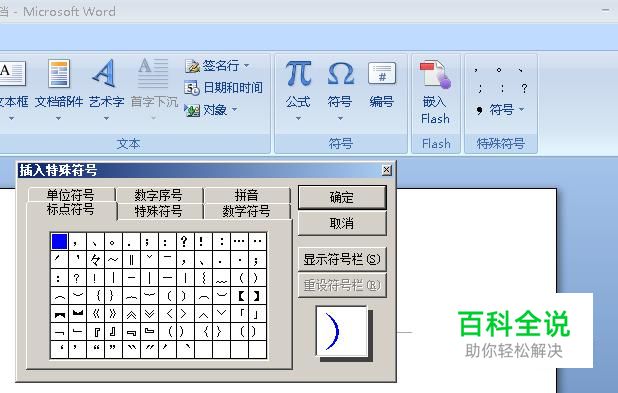Select the ‖ double vertical bar symbol
618x393 pixels.
(131, 260)
